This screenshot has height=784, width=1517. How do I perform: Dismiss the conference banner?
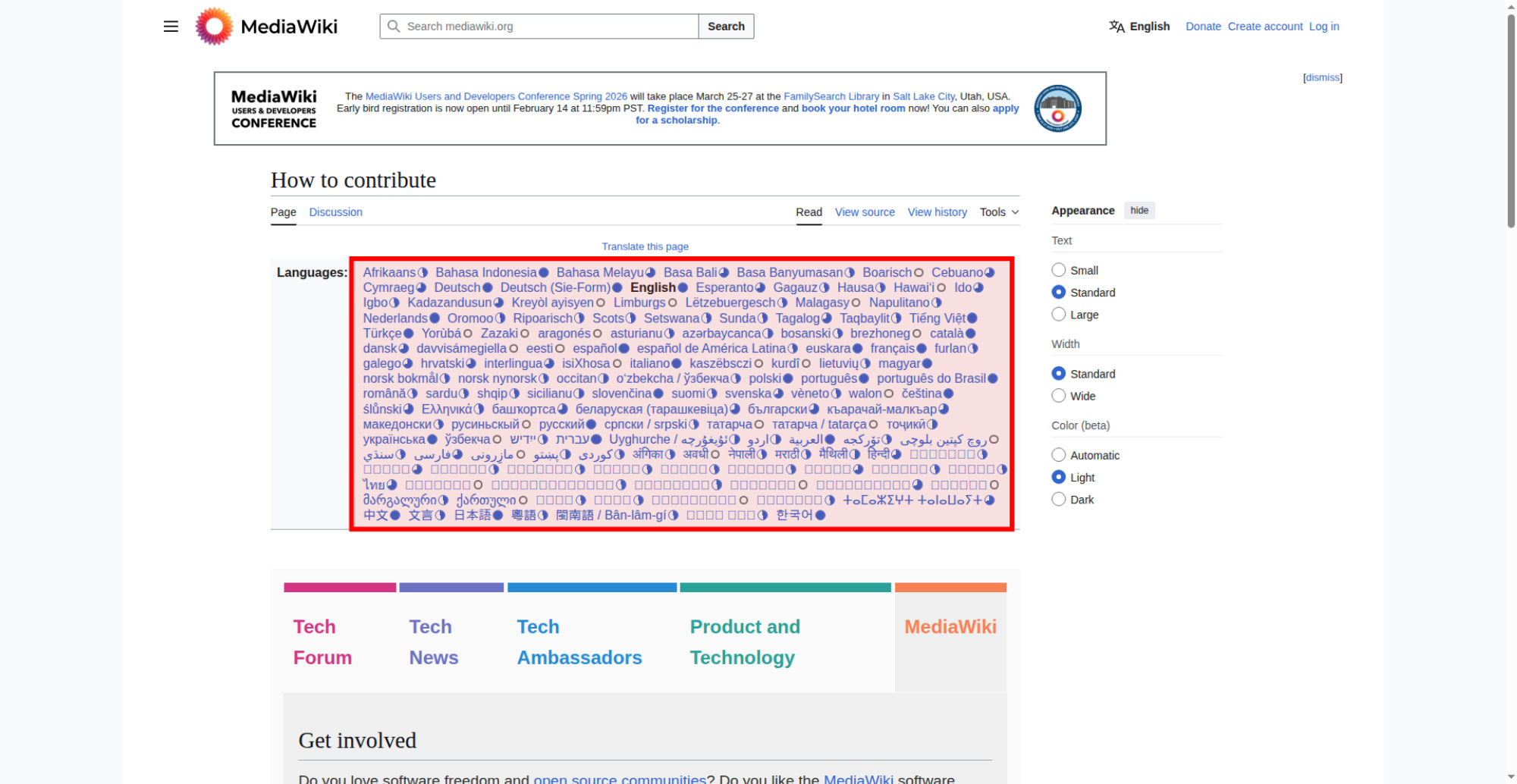(1322, 77)
